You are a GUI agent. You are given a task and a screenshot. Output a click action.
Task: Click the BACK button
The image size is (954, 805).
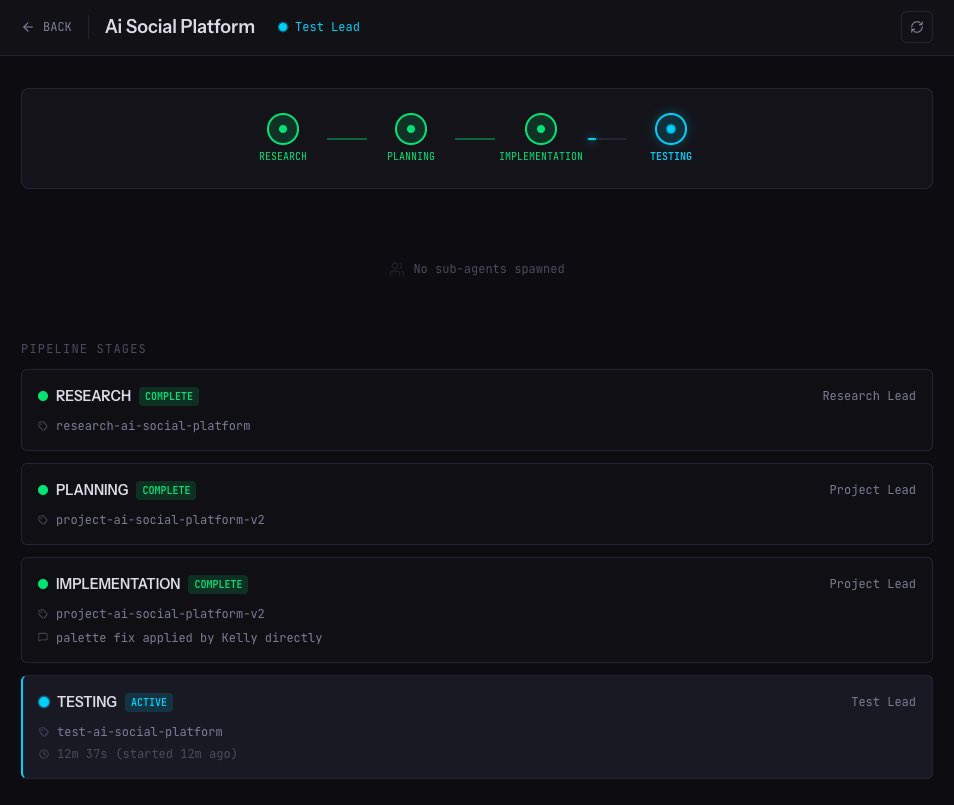pyautogui.click(x=47, y=27)
